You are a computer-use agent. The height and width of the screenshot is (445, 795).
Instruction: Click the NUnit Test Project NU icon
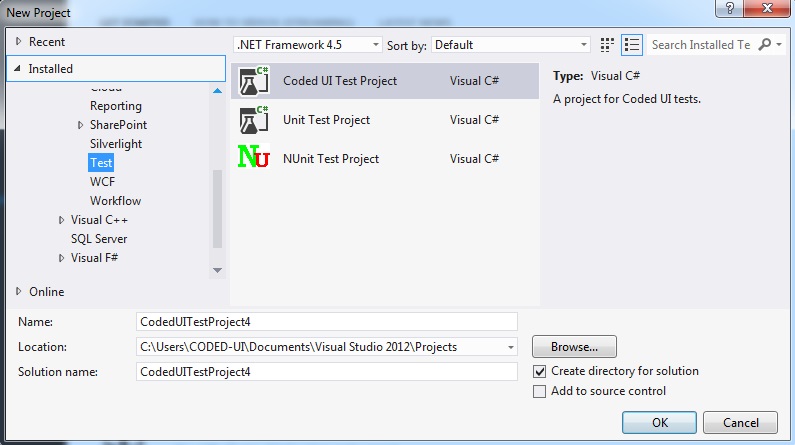[254, 157]
